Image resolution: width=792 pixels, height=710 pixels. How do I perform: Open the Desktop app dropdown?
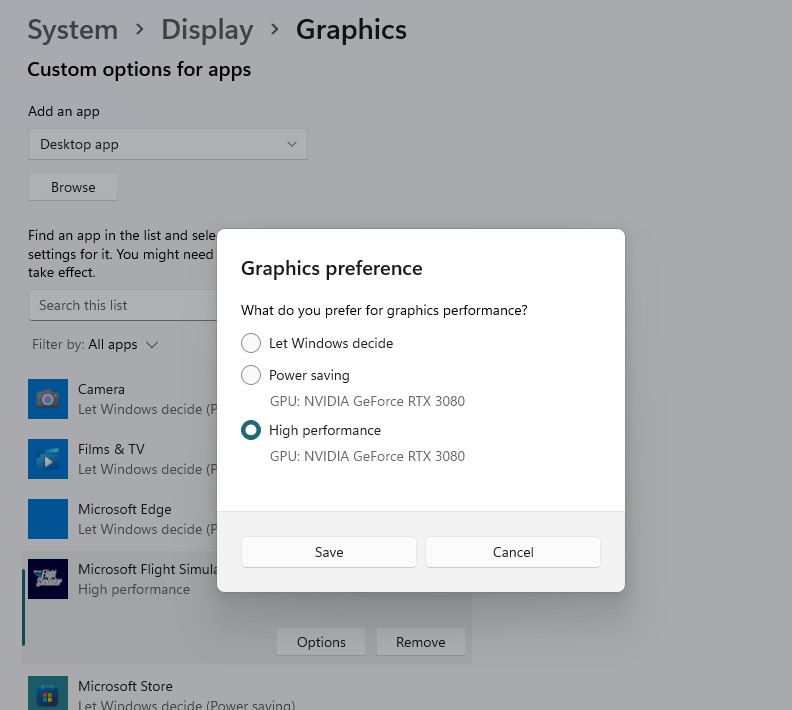pyautogui.click(x=168, y=144)
